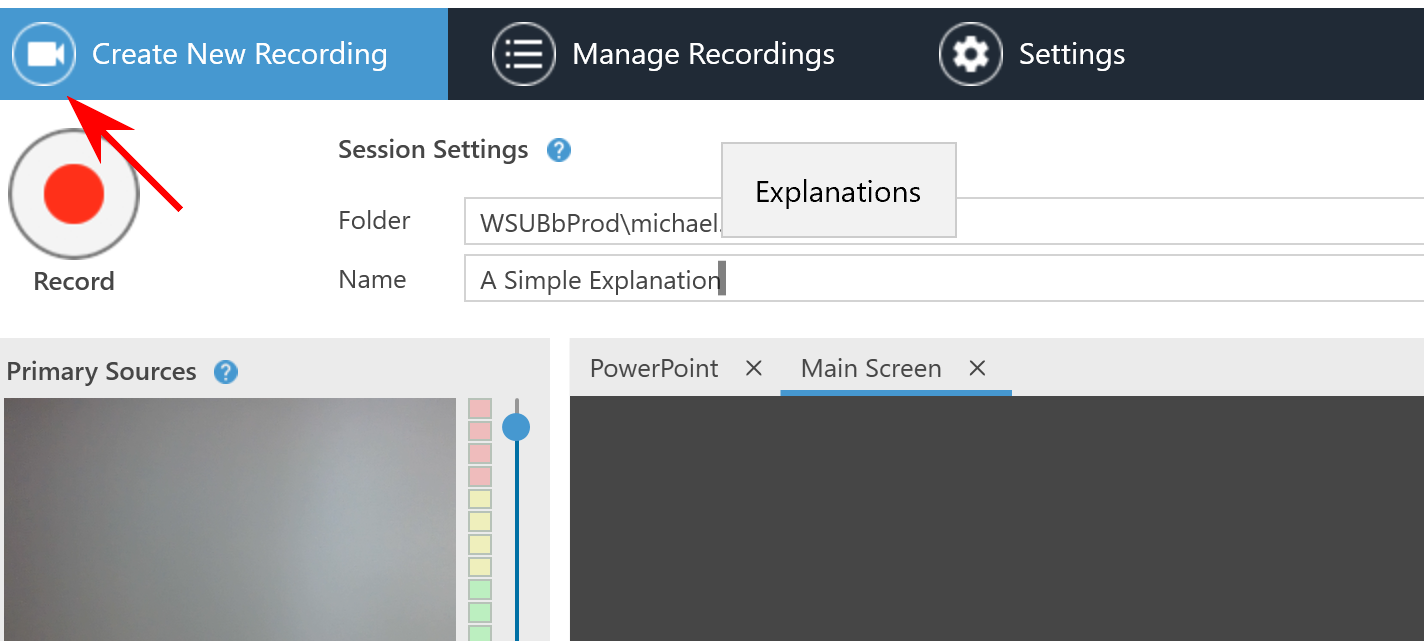Close the PowerPoint tab
Viewport: 1424px width, 641px height.
(754, 369)
